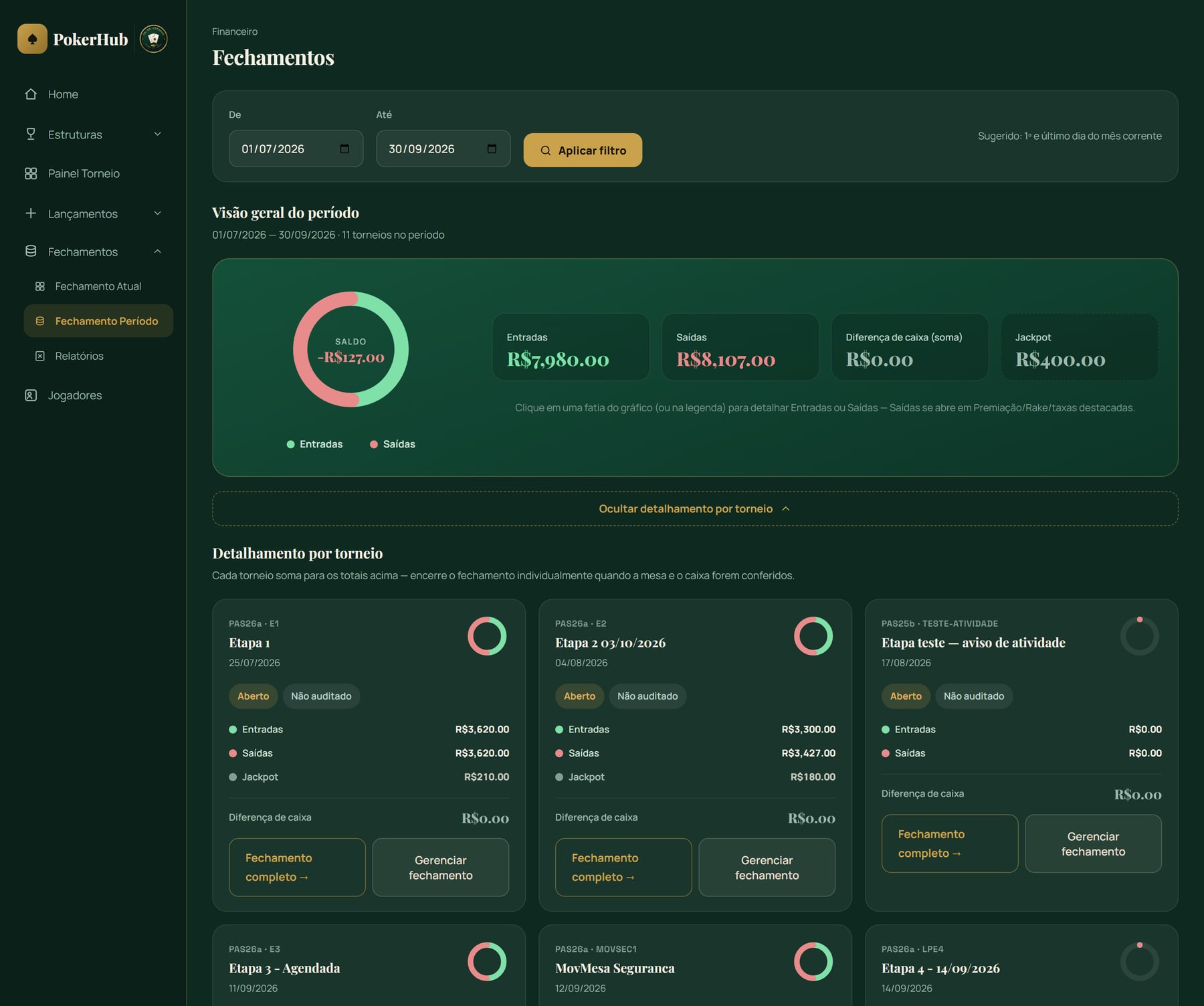1204x1006 pixels.
Task: Click Gerenciar fechamento for Etapa teste
Action: (1094, 843)
